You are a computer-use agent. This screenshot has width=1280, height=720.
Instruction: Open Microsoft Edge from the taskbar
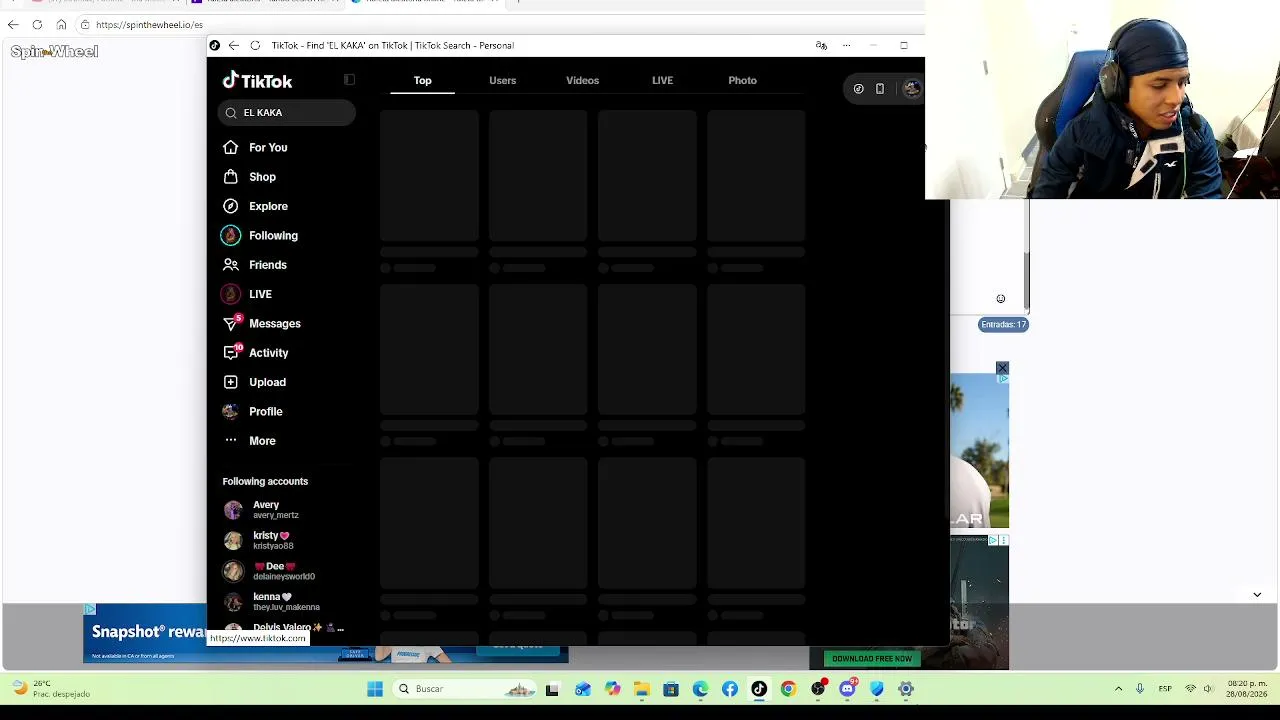click(700, 689)
